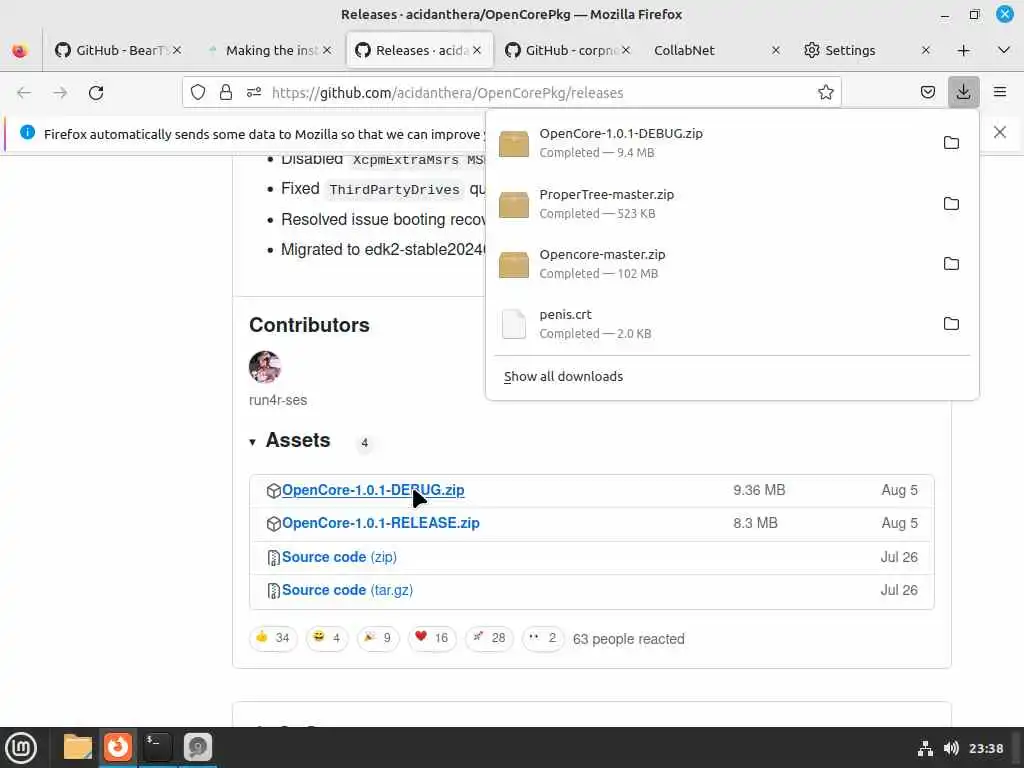Close the Settings tab
This screenshot has width=1024, height=768.
point(925,50)
